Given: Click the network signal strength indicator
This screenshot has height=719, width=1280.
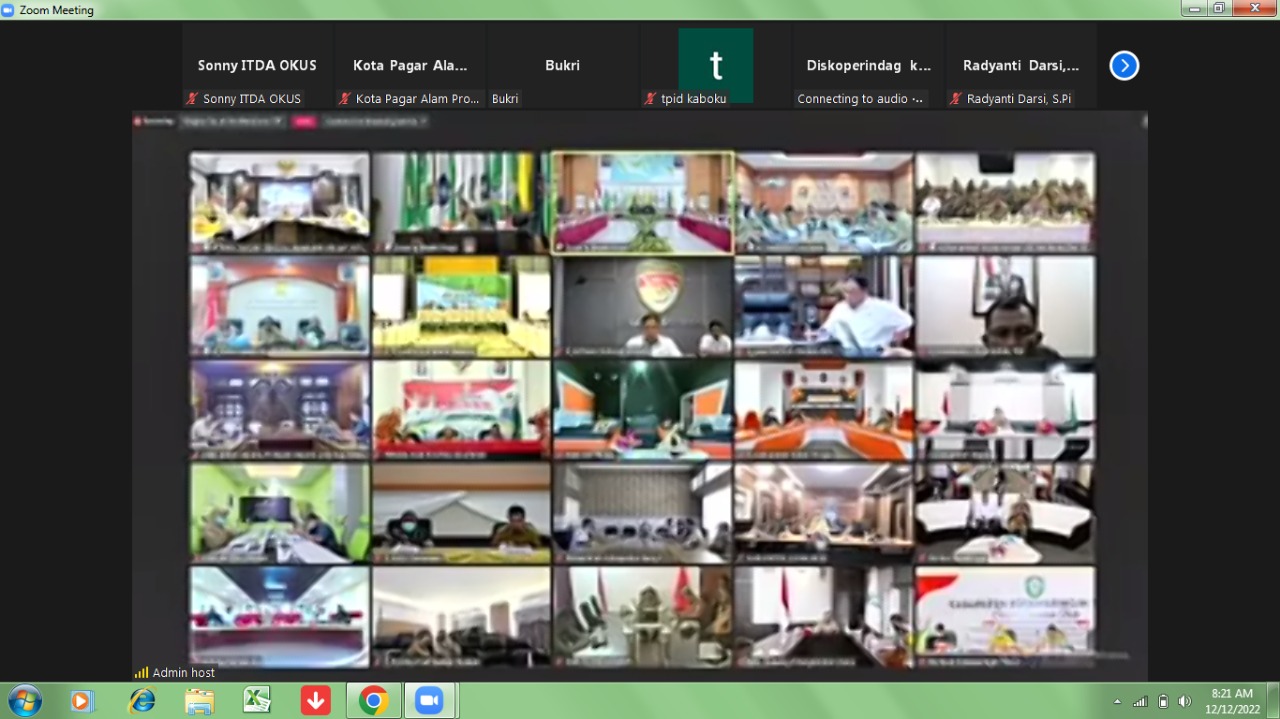Looking at the screenshot, I should click(1140, 701).
